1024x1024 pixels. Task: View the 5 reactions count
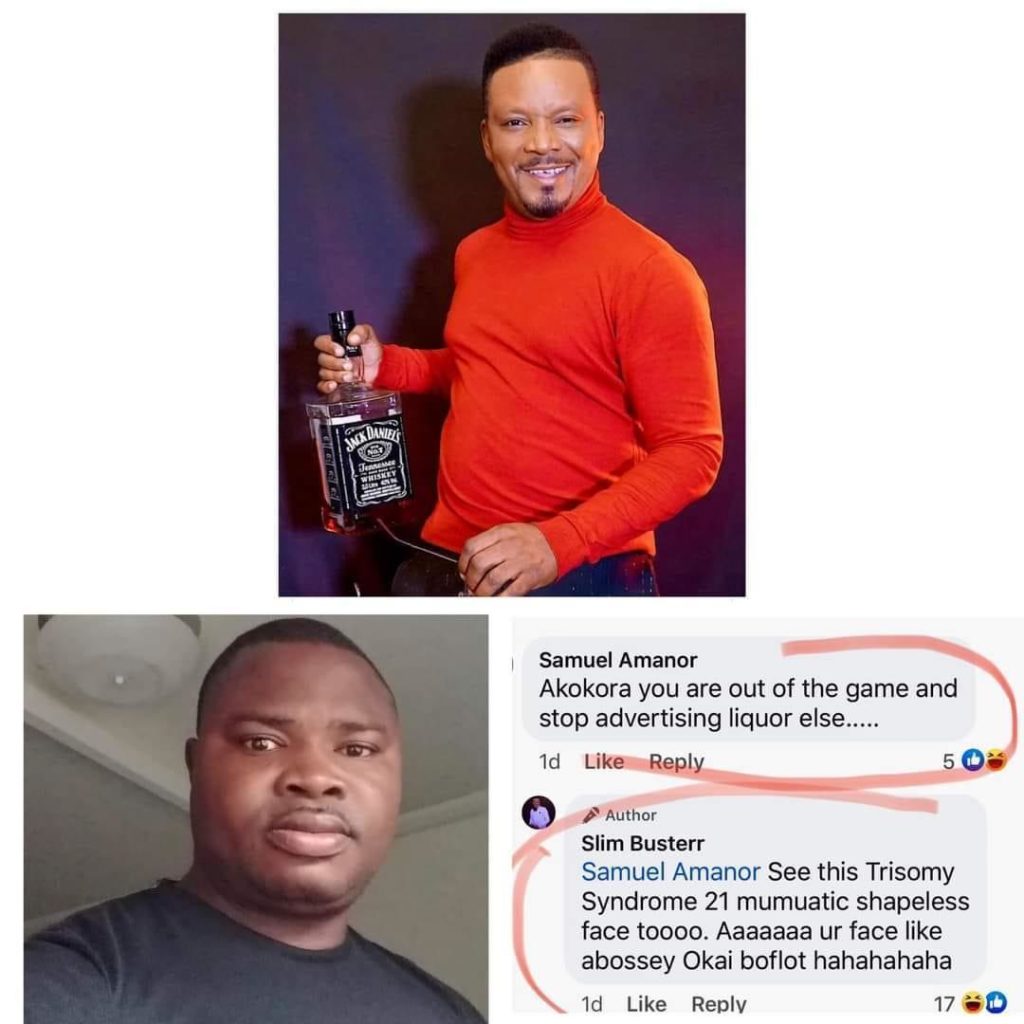949,761
